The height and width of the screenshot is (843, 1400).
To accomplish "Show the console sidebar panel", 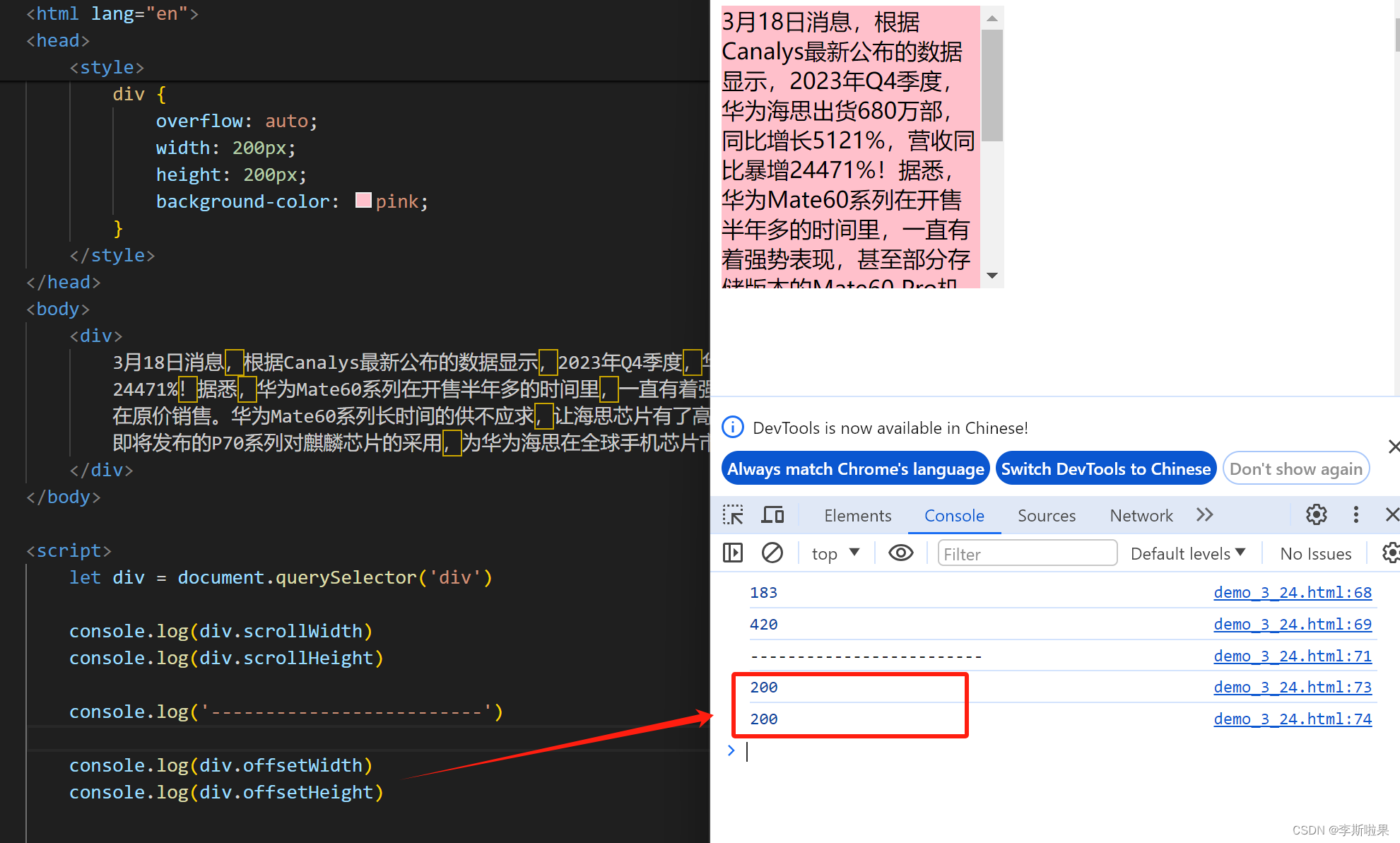I will click(x=733, y=553).
